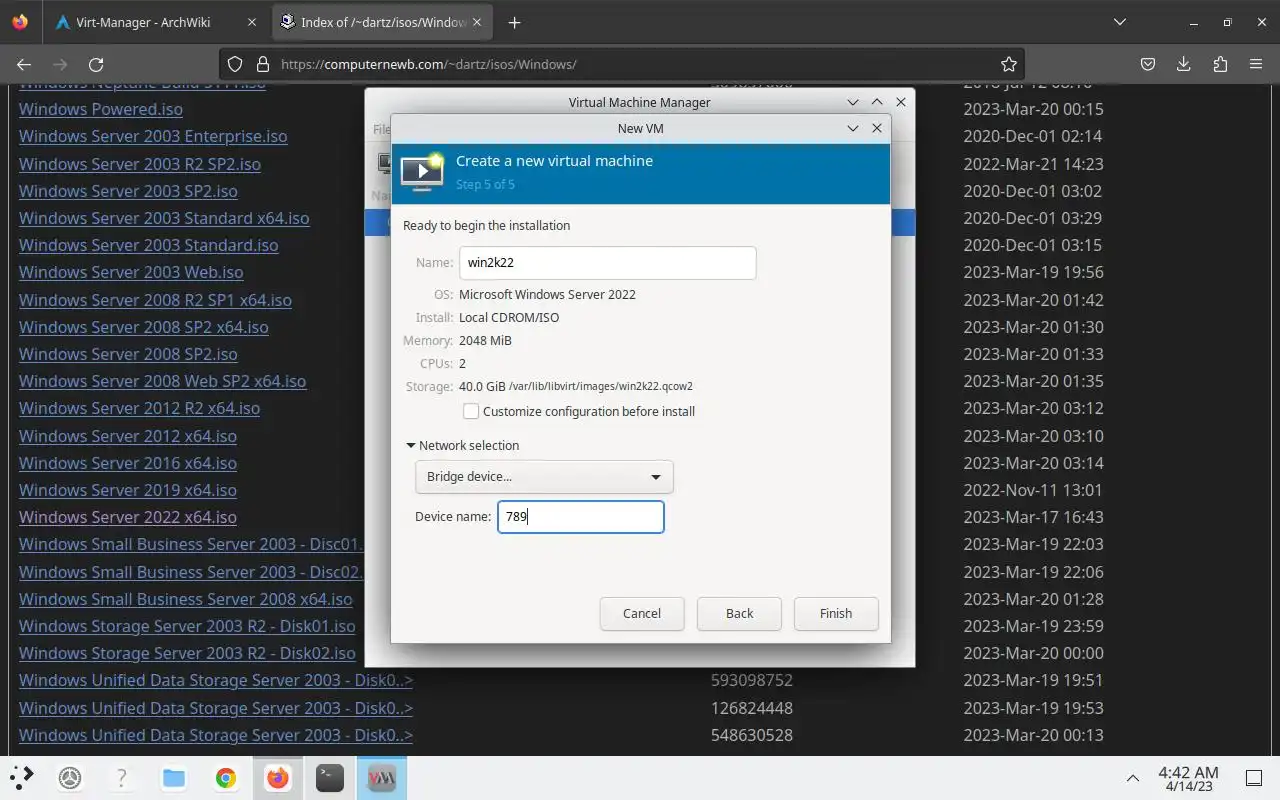This screenshot has width=1280, height=800.
Task: Launch Chrome from the taskbar
Action: pos(226,777)
